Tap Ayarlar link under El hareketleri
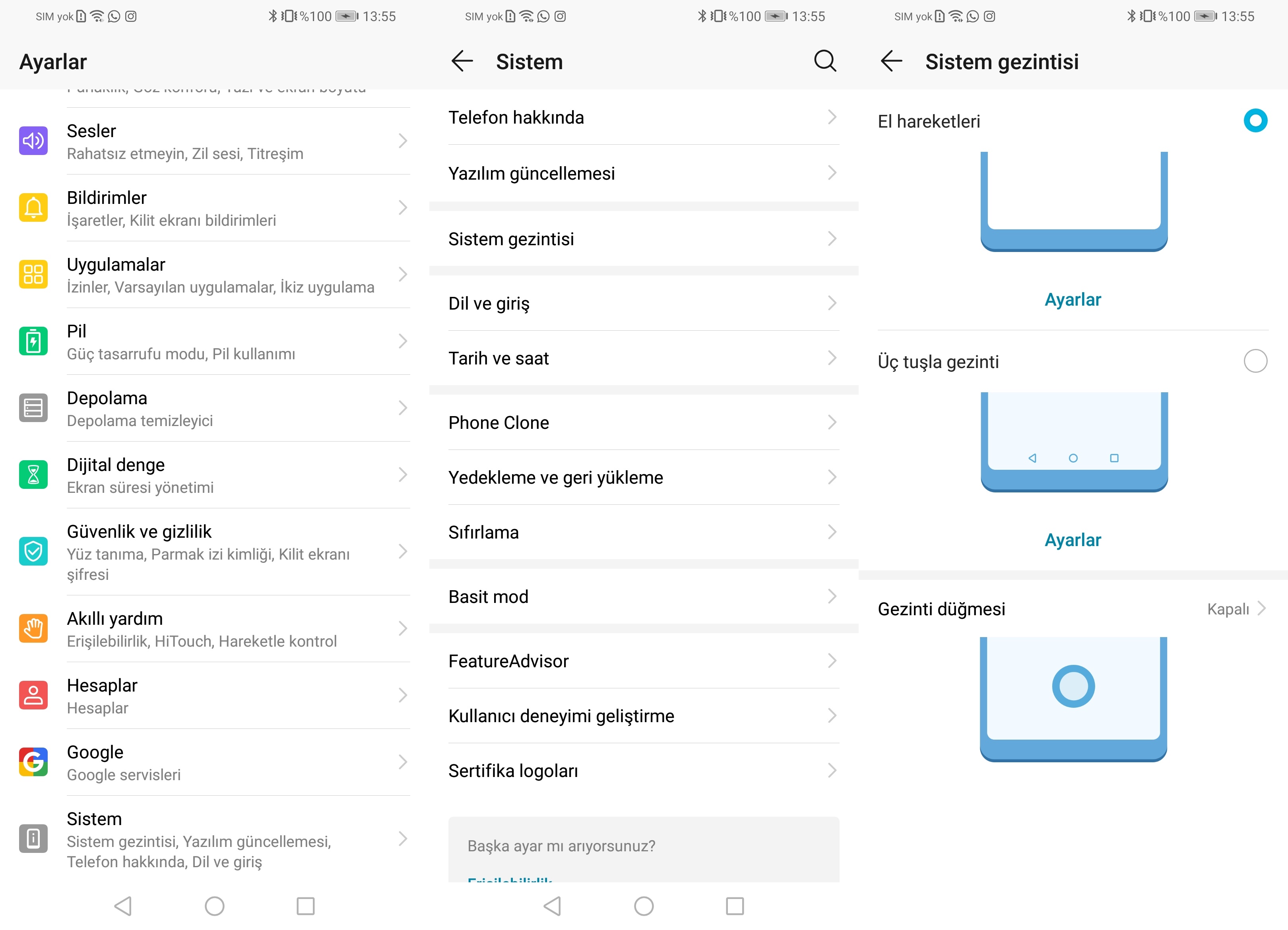This screenshot has width=1288, height=930. coord(1072,299)
